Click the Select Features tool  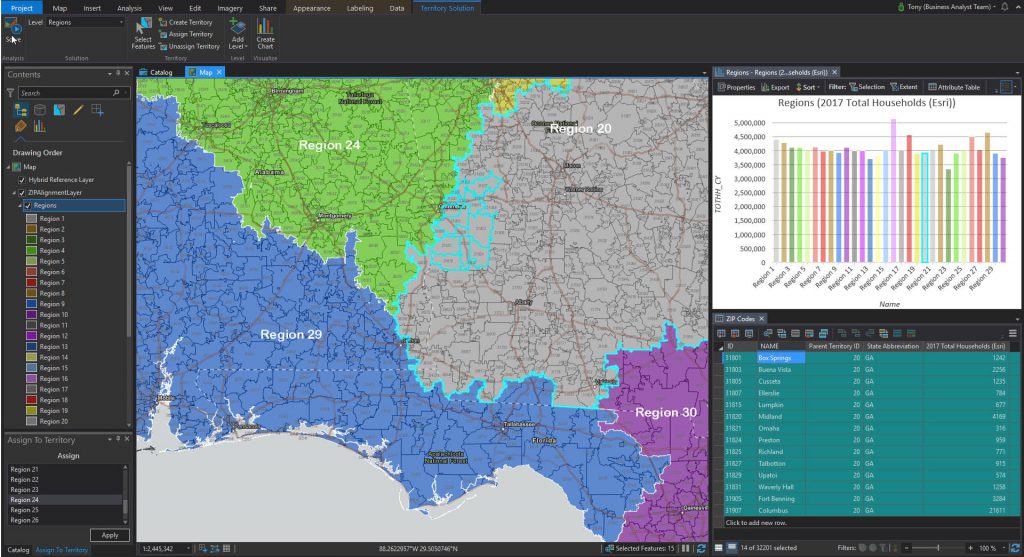[x=143, y=32]
